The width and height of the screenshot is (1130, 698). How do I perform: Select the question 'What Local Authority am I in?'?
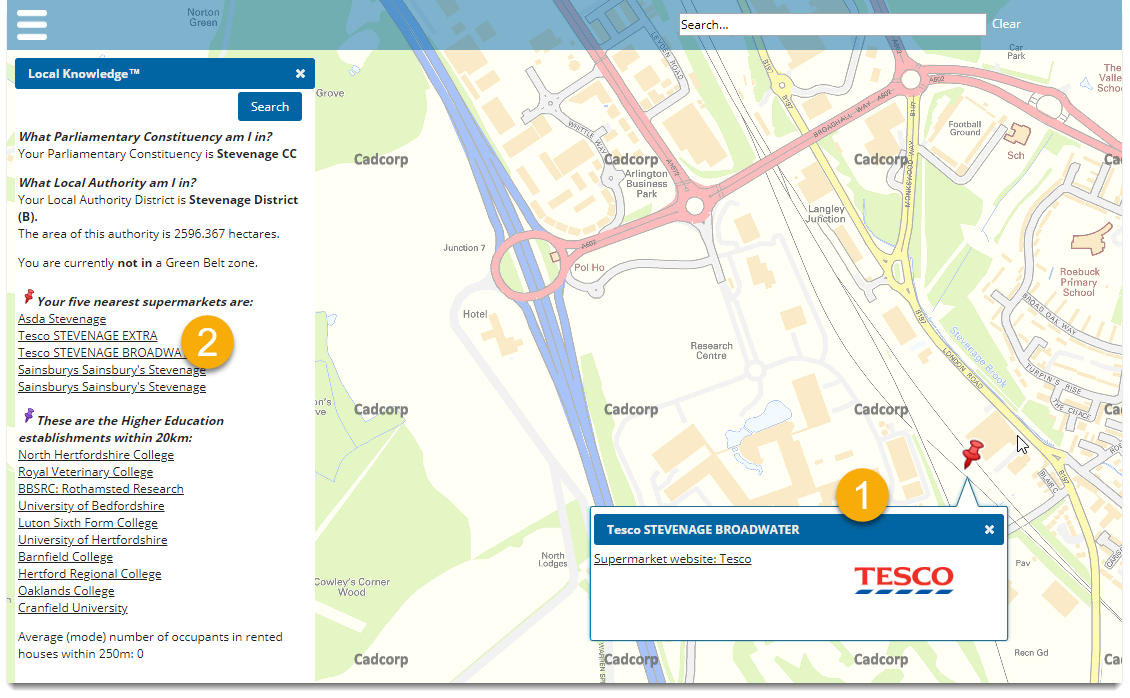click(x=107, y=183)
